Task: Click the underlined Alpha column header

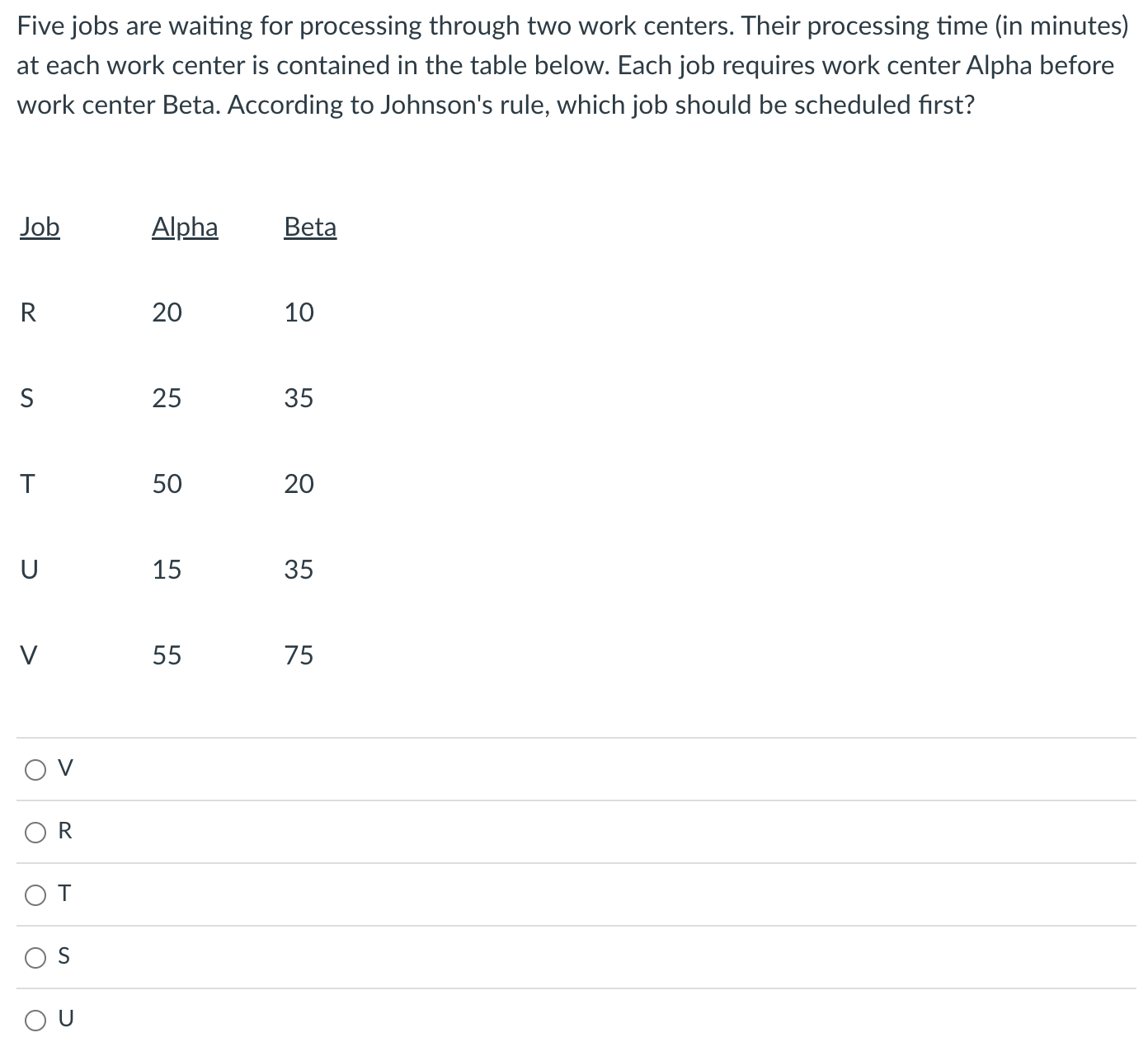Action: (185, 228)
